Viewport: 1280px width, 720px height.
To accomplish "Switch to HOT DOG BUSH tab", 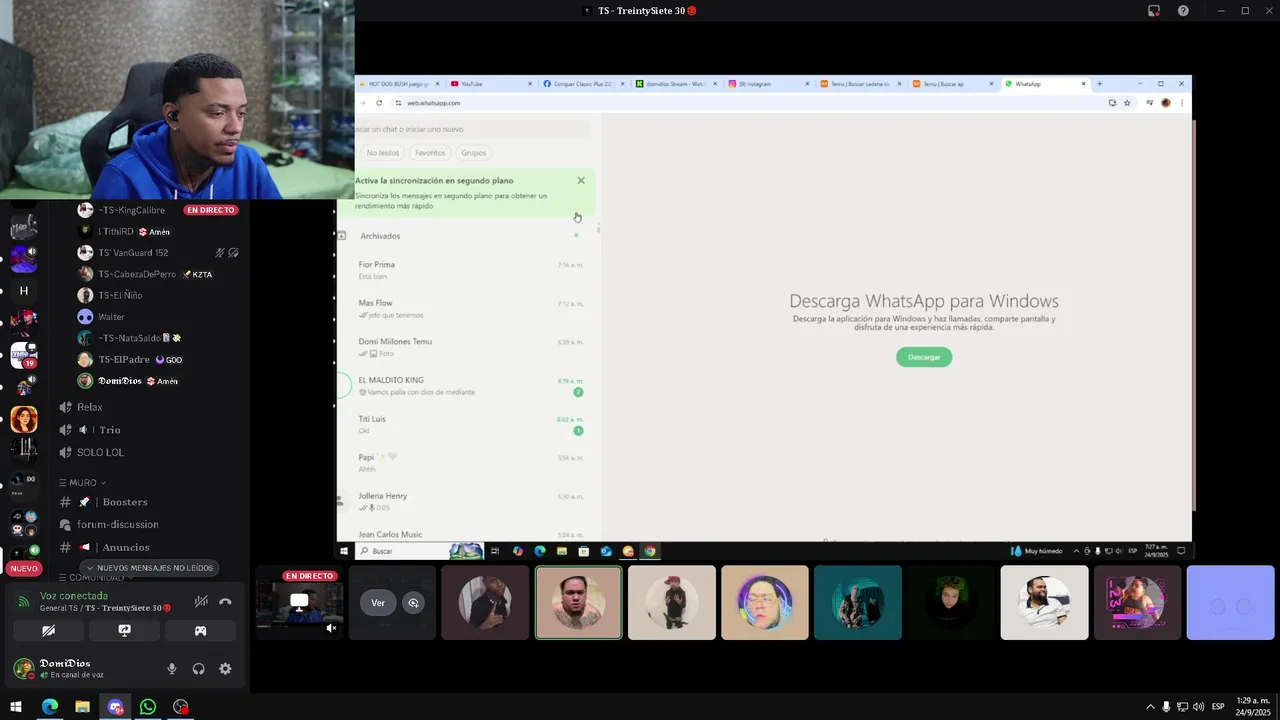I will (399, 84).
